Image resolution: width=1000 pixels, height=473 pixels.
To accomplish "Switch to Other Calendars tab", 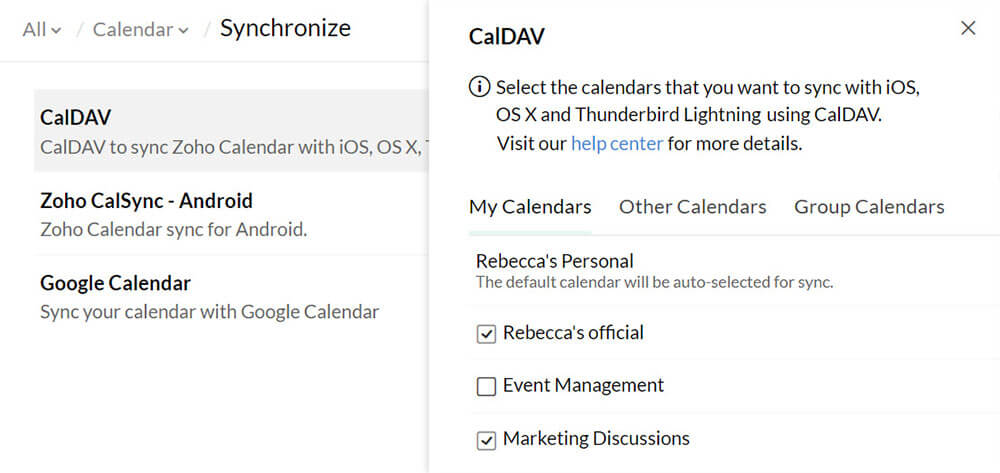I will (x=692, y=207).
